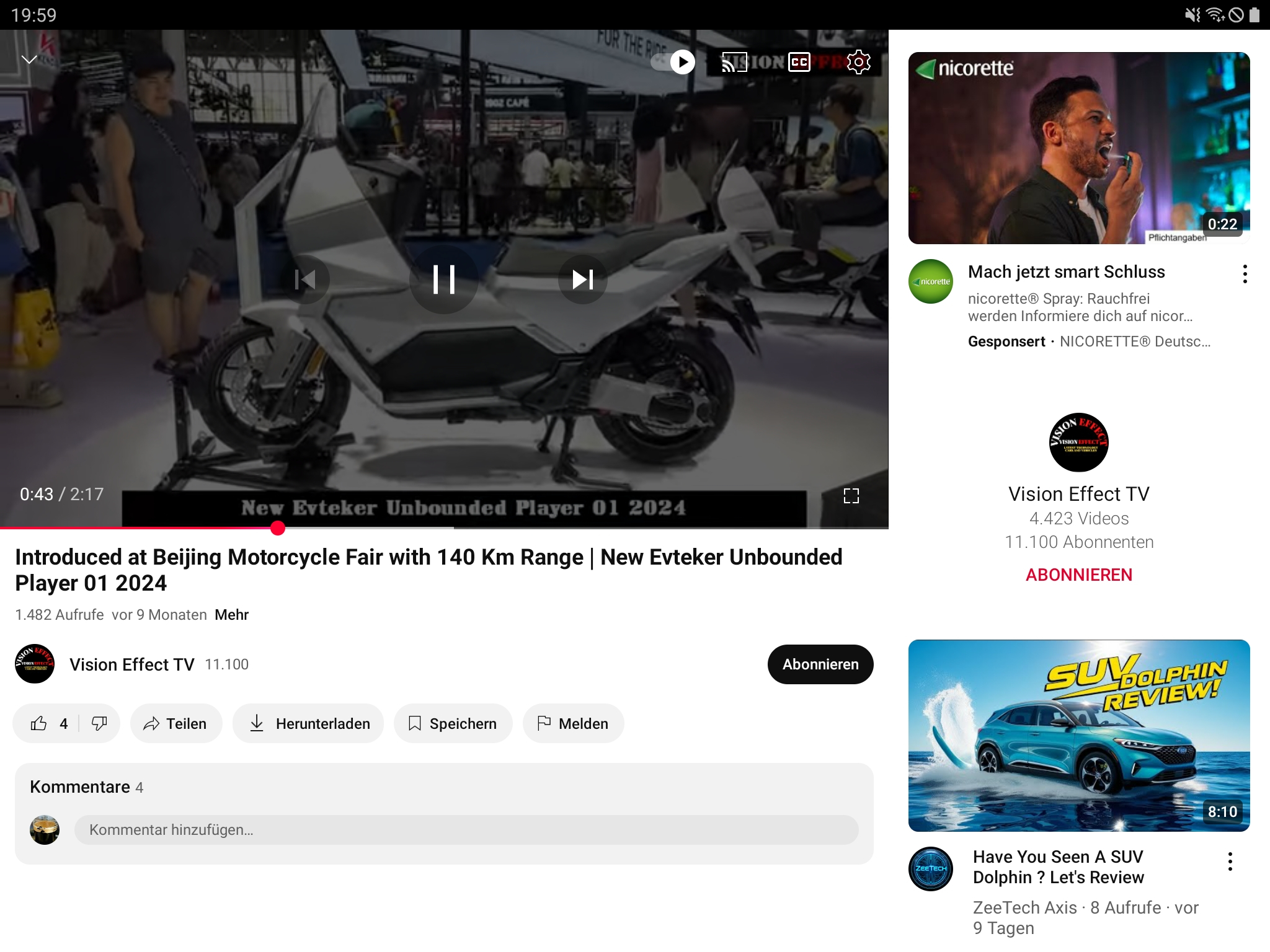Click the Kommentar hinzufügen input field
Screen dimensions: 1270x952
(466, 830)
